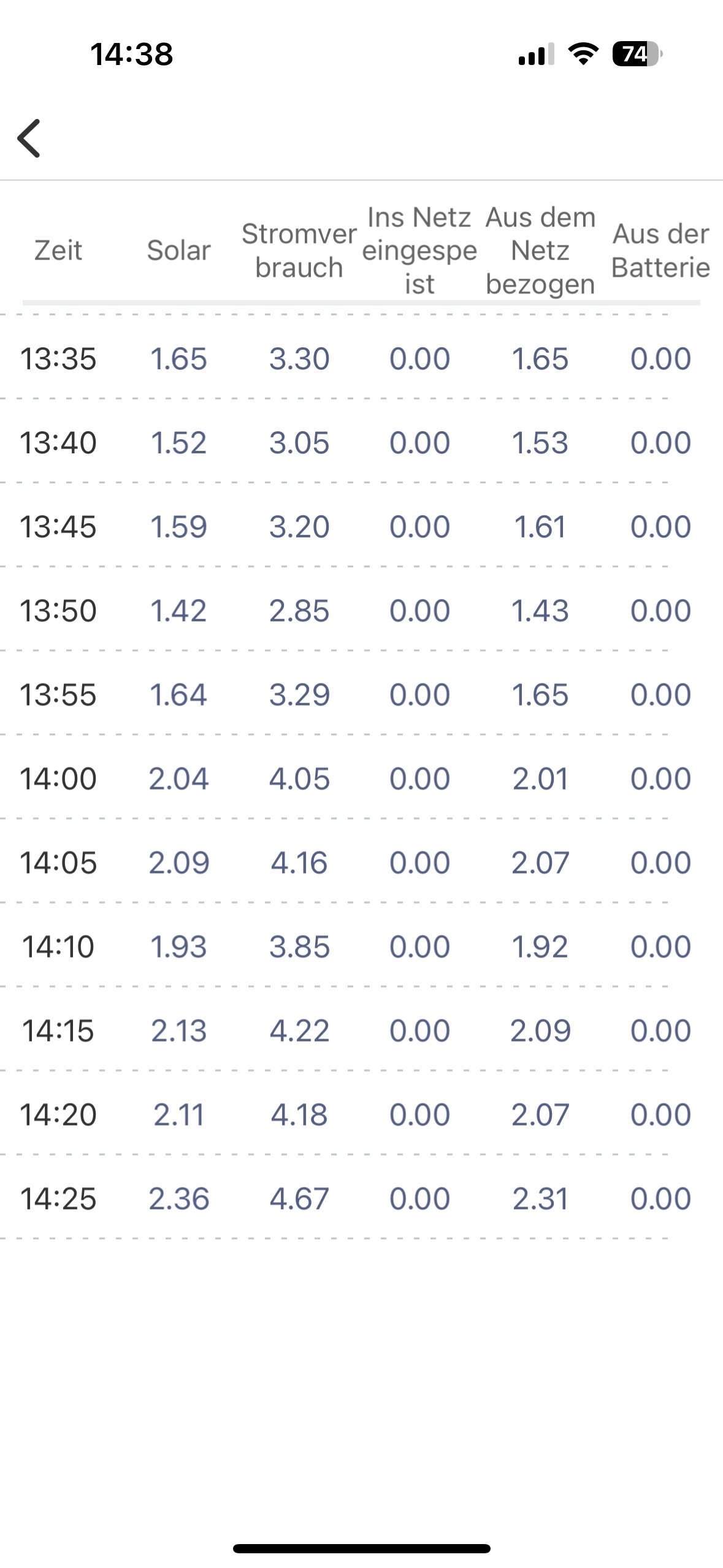Image resolution: width=723 pixels, height=1568 pixels.
Task: Tap the Stromverbrauch column header
Action: click(x=299, y=250)
